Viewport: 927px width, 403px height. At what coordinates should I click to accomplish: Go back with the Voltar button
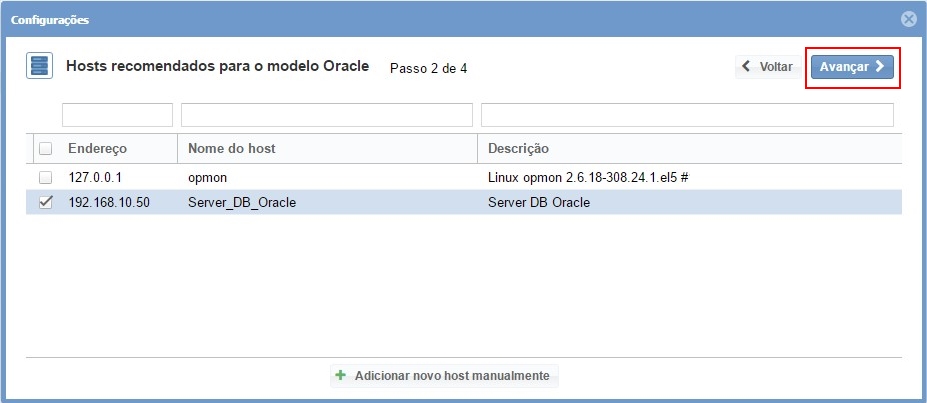click(x=768, y=67)
